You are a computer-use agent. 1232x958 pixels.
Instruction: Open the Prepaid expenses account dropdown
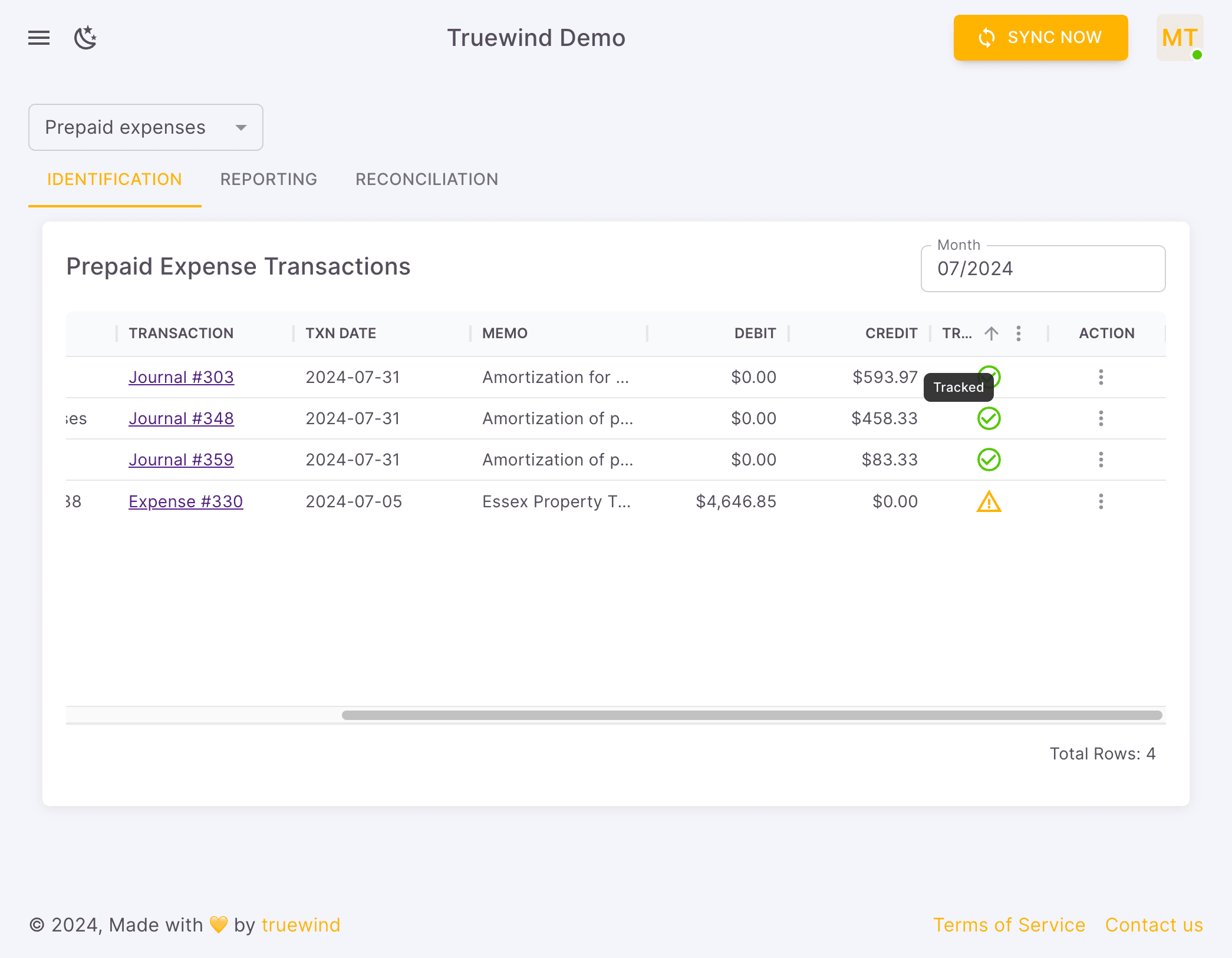click(146, 127)
